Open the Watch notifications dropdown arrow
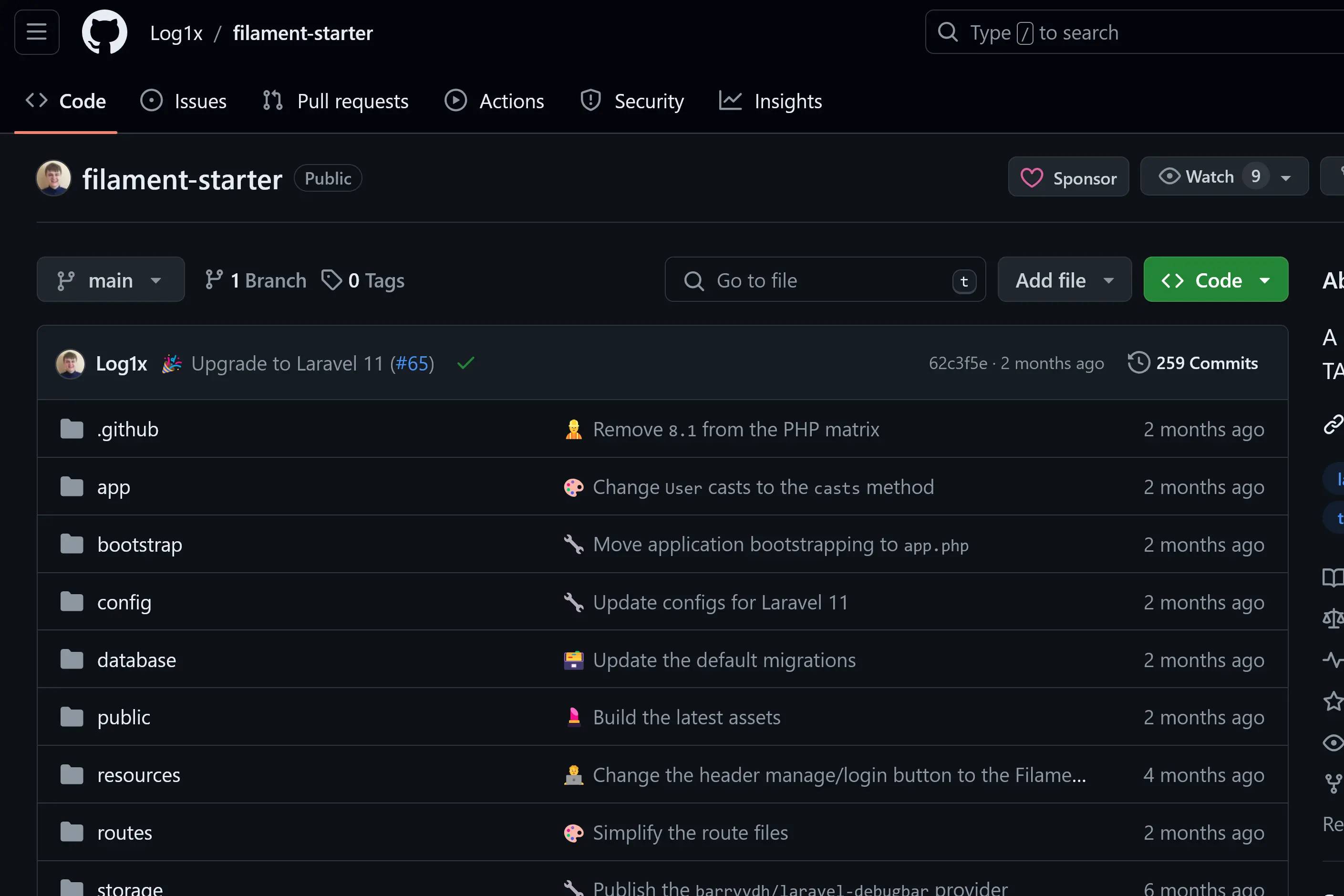The image size is (1344, 896). 1286,178
